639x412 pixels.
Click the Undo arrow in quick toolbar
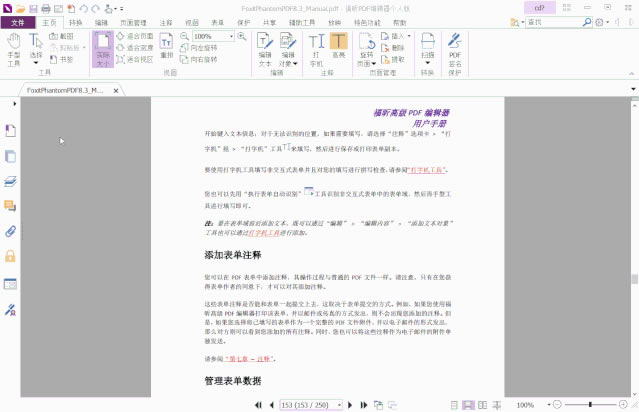(x=84, y=8)
